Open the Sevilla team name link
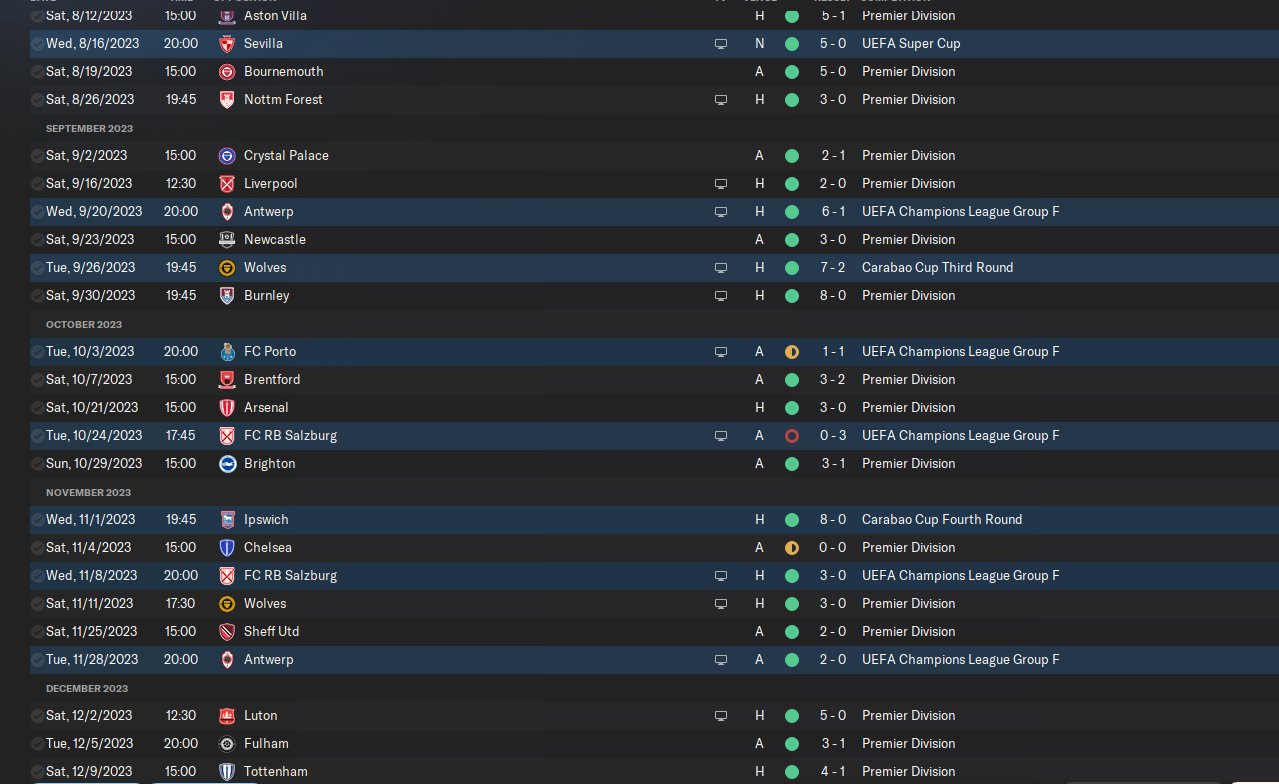 (x=263, y=44)
